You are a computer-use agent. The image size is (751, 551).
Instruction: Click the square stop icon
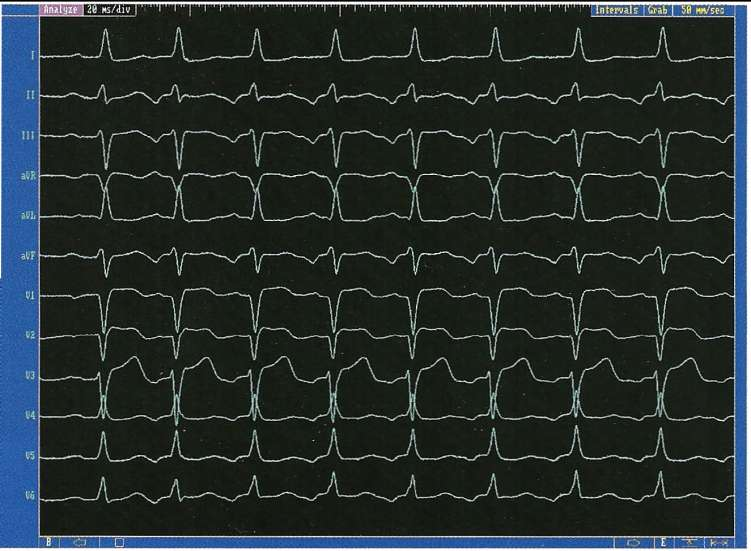click(120, 542)
